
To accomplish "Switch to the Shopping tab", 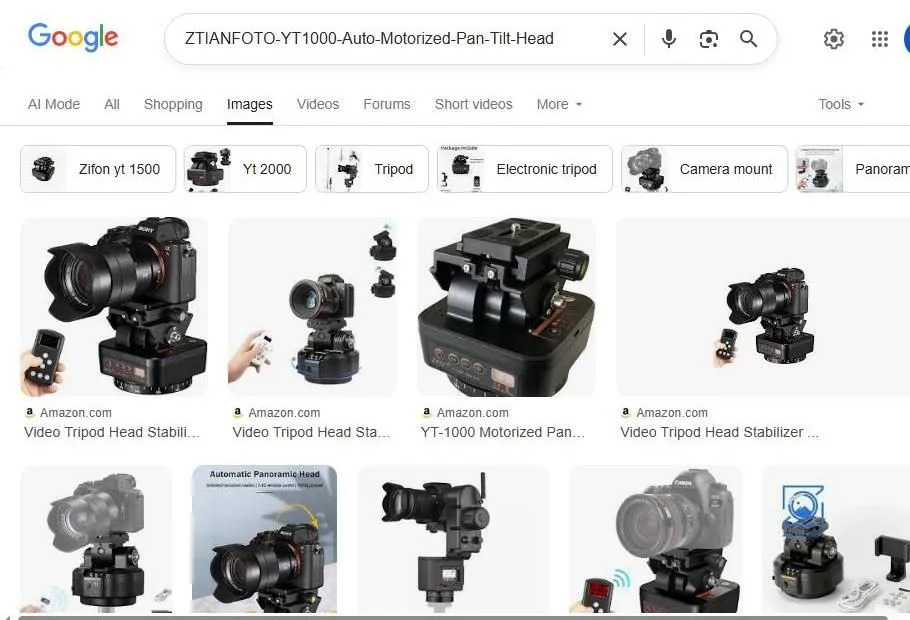I will (172, 104).
